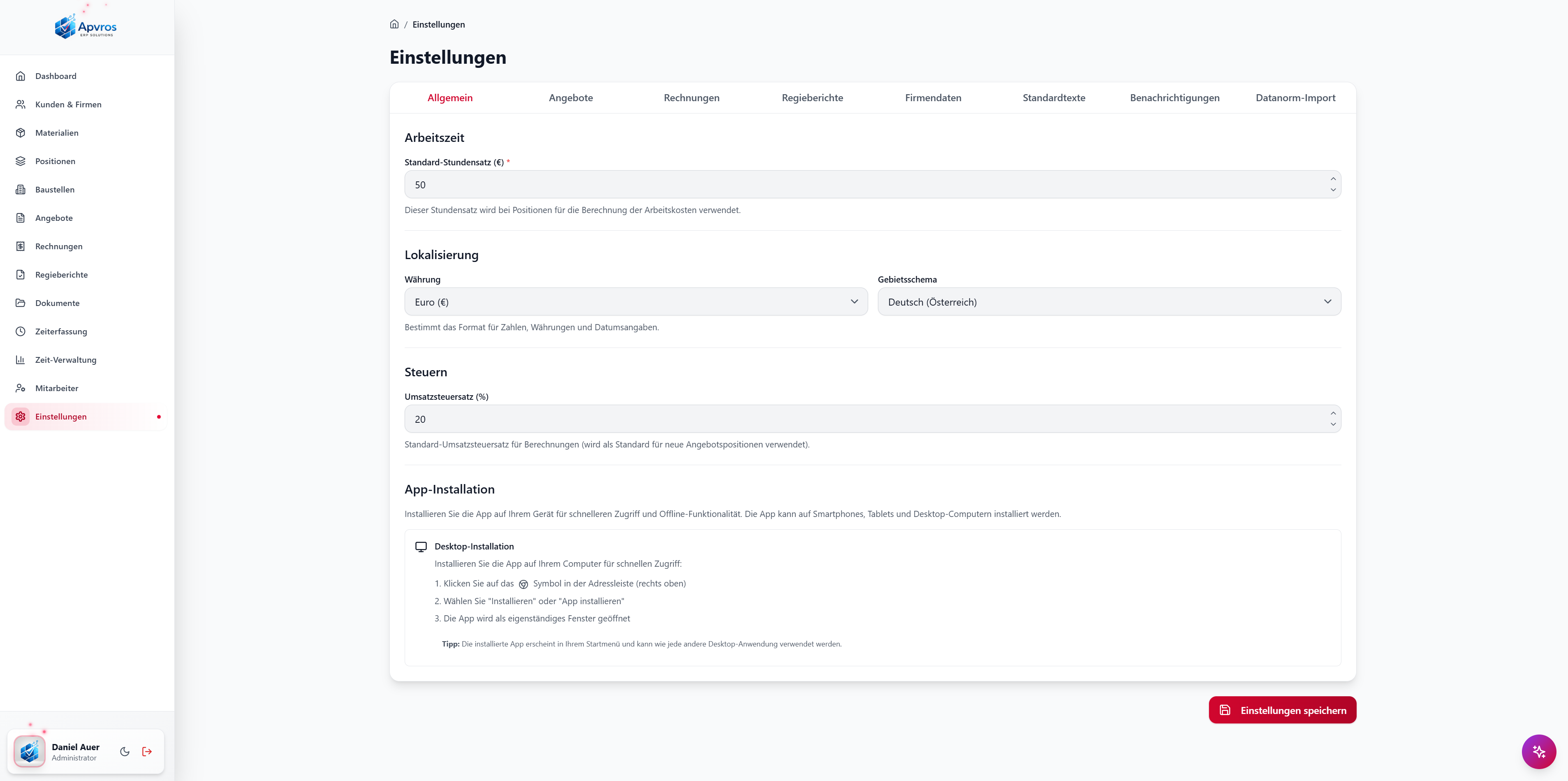Open Zeiterfassung via its clock icon

coord(21,331)
